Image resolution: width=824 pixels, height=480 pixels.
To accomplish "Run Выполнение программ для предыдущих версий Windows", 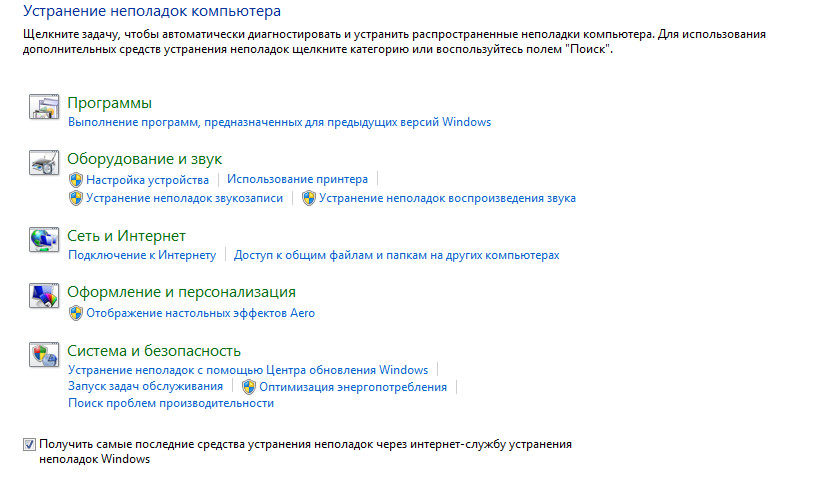I will click(x=280, y=122).
